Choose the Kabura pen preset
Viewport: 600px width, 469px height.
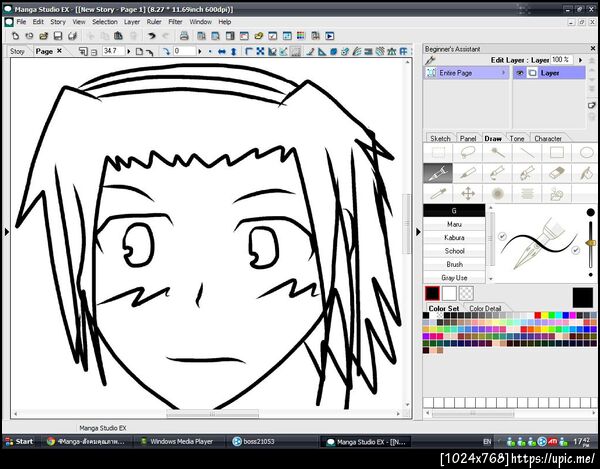point(454,238)
